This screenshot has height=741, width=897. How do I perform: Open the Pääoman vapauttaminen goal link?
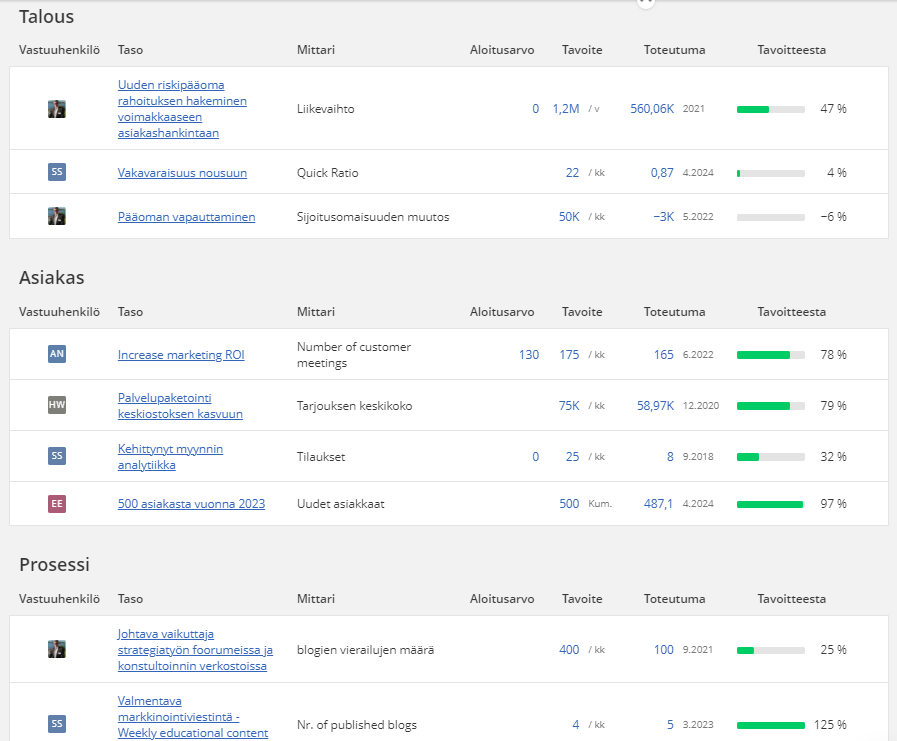(x=186, y=217)
